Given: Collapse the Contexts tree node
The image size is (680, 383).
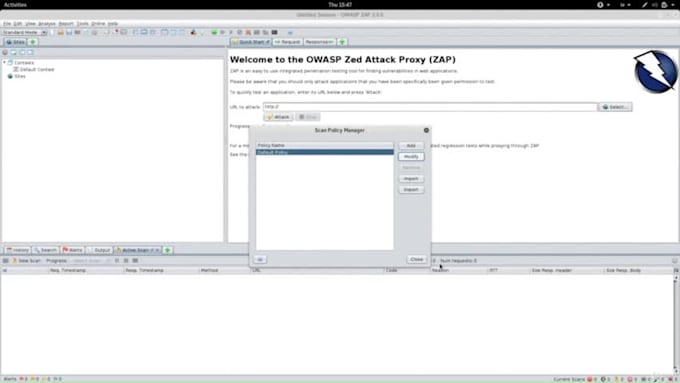Looking at the screenshot, I should click(x=4, y=63).
